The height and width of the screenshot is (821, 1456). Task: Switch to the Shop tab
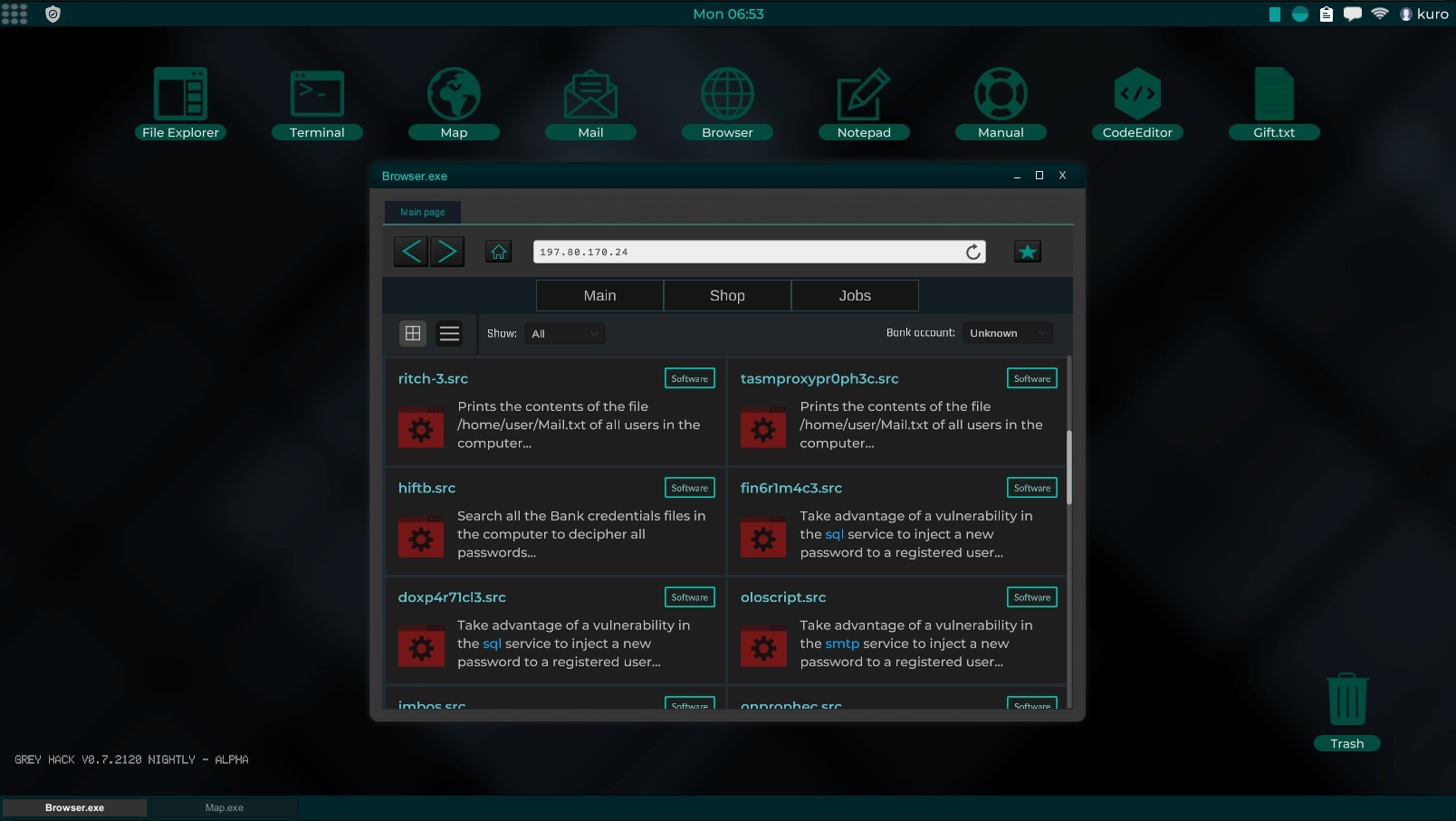pyautogui.click(x=727, y=295)
